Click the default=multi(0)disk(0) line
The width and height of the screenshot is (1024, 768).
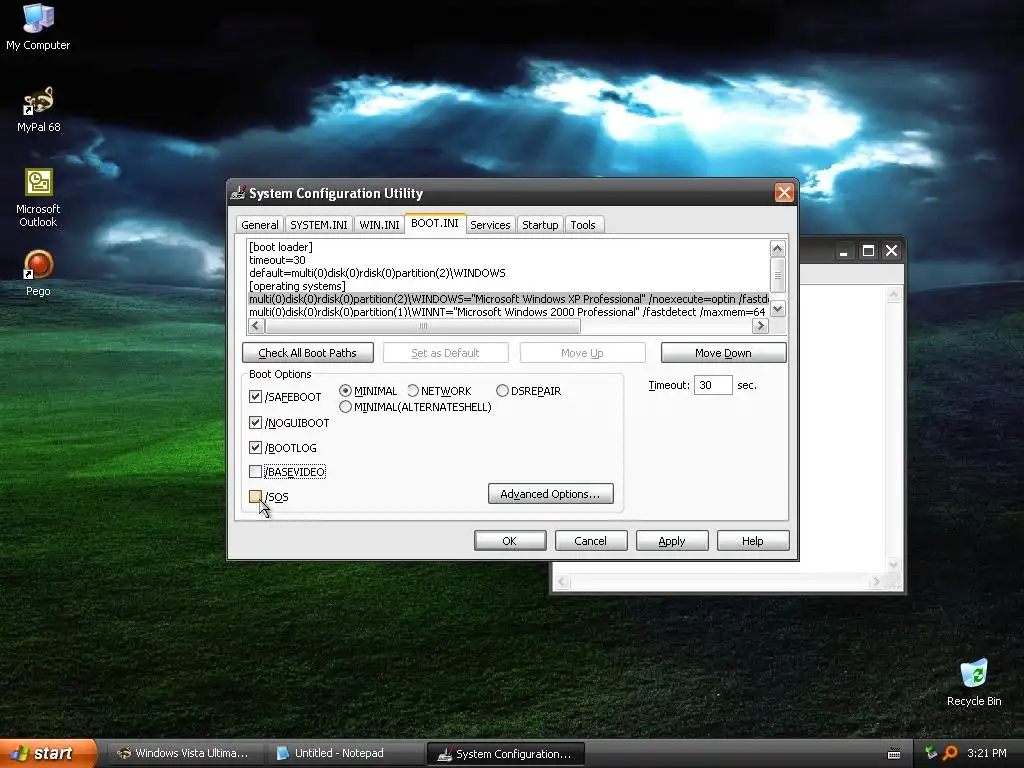377,273
